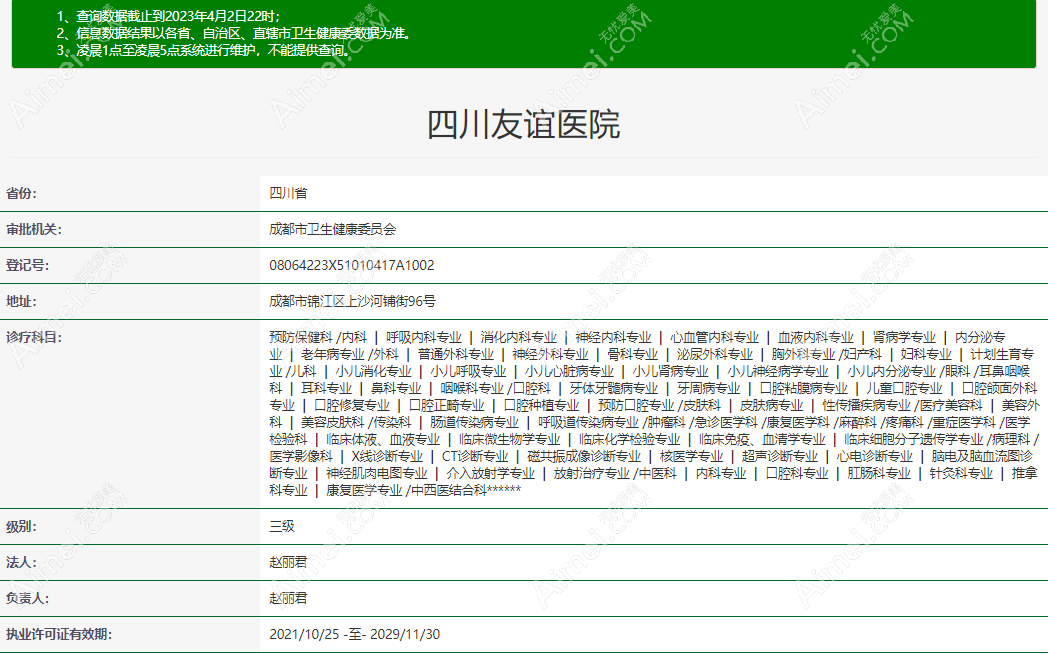
Task: Click 小儿心脏病专业 in department list
Action: (569, 372)
